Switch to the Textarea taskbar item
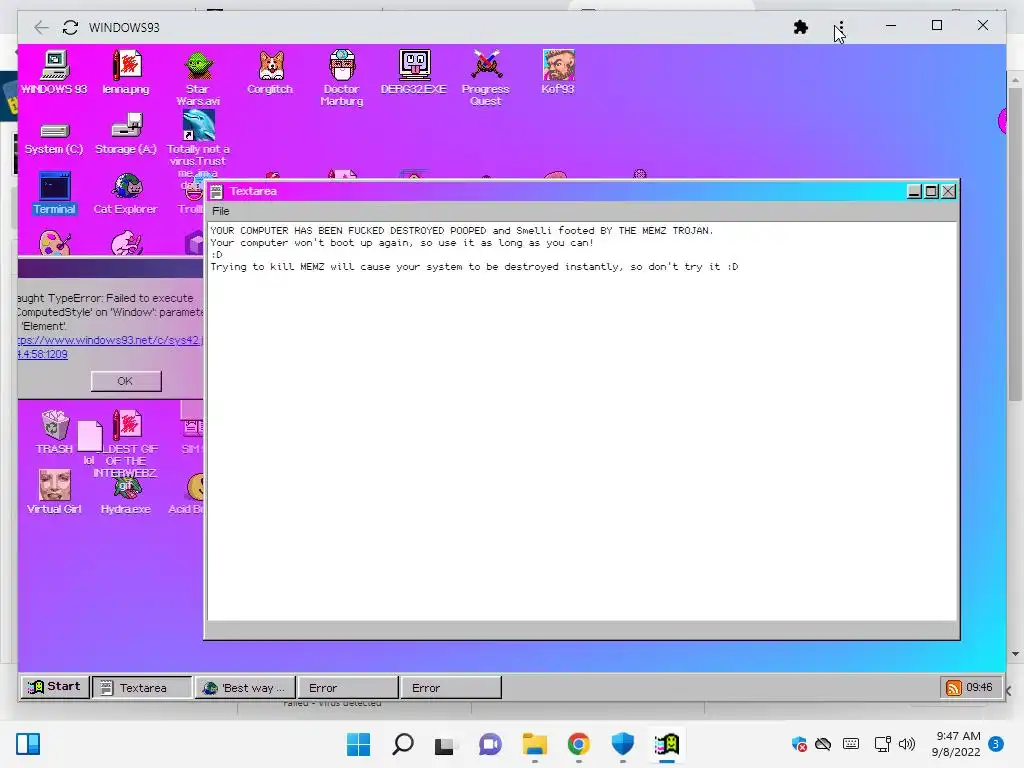The image size is (1024, 768). point(142,688)
